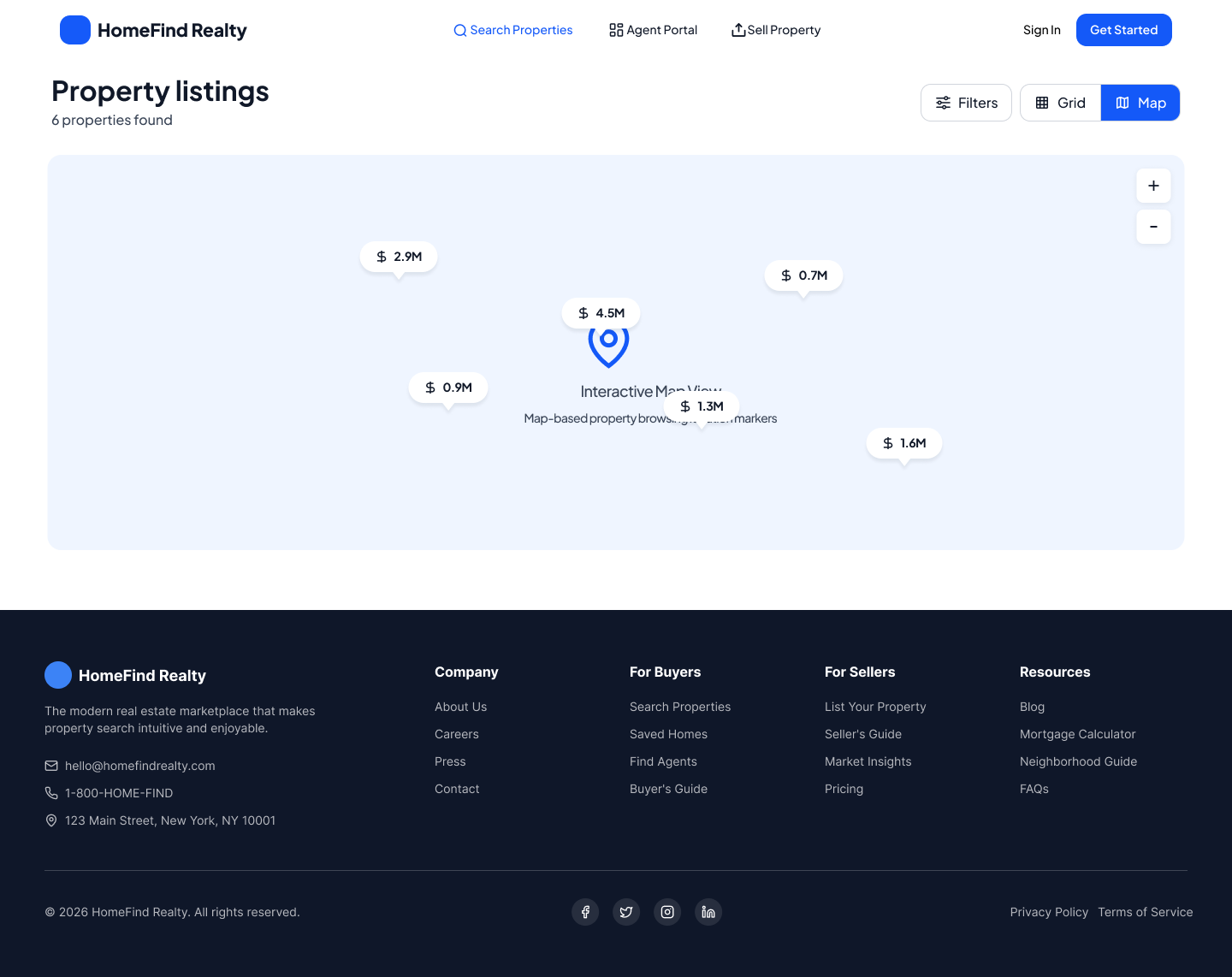Click the $1.6M map price marker
1232x977 pixels.
(x=904, y=443)
